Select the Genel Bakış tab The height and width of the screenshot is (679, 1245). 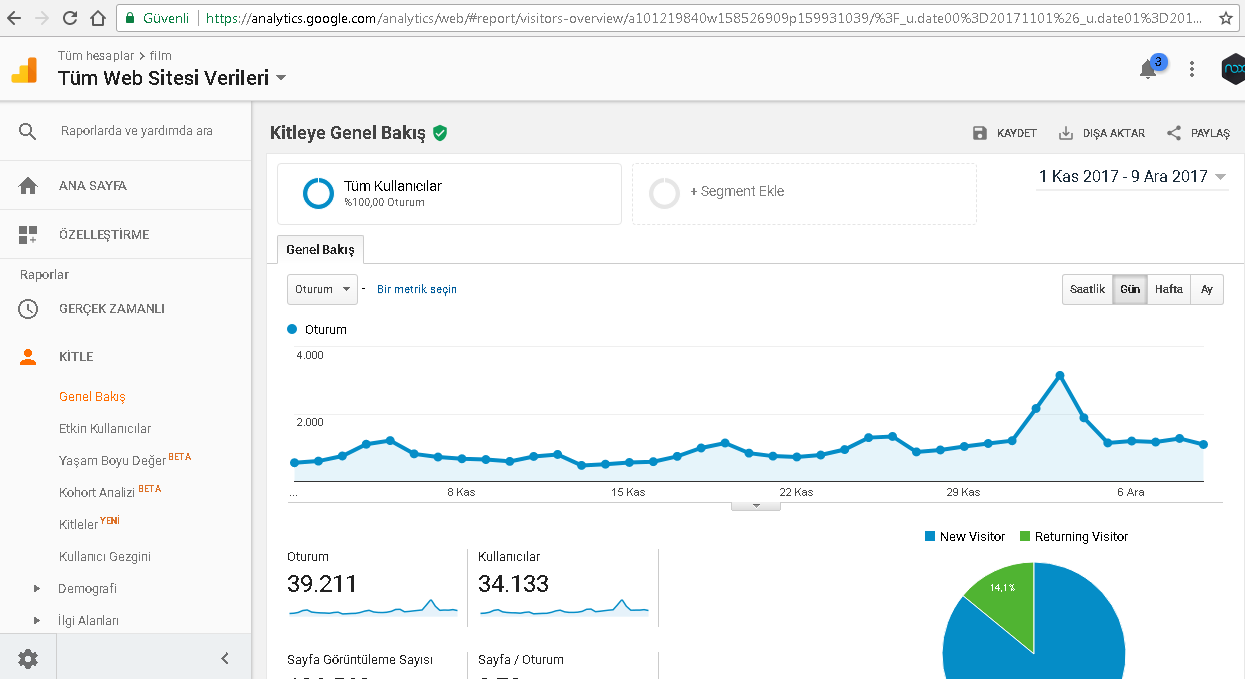click(320, 249)
